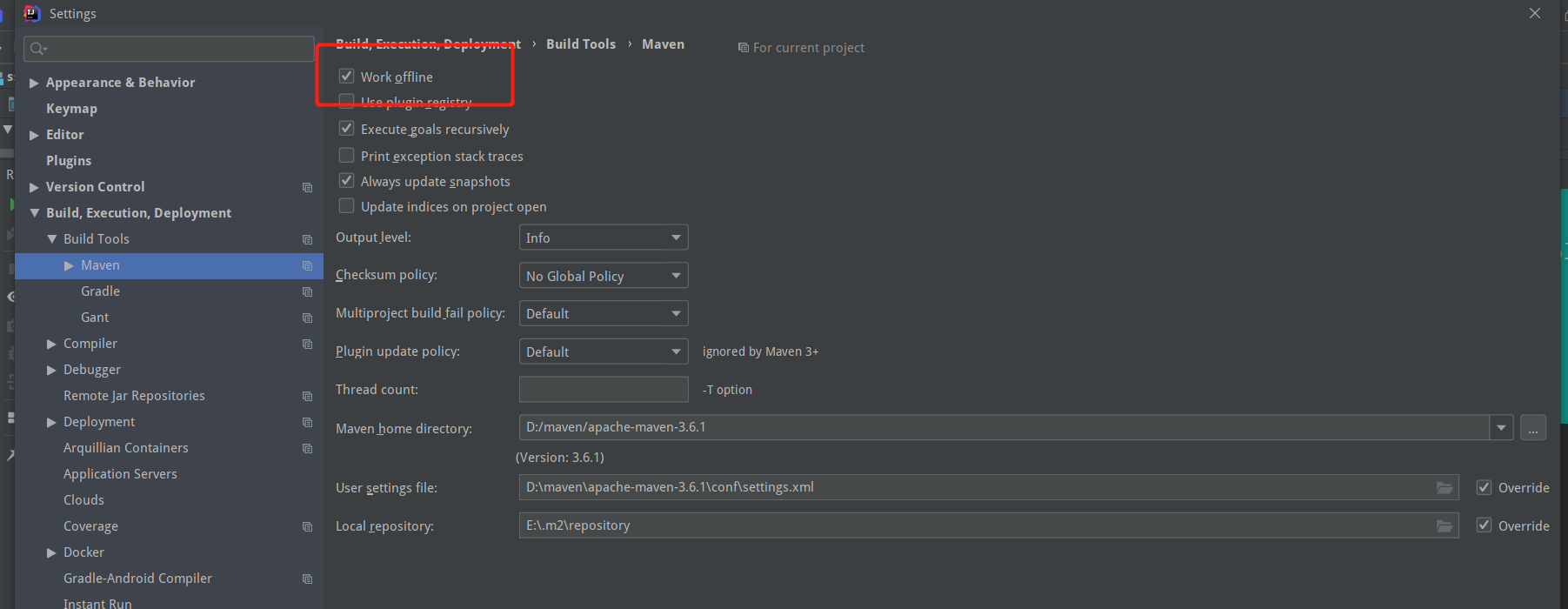Open Multiproject build fail policy dropdown
Image resolution: width=1568 pixels, height=609 pixels.
pos(604,313)
